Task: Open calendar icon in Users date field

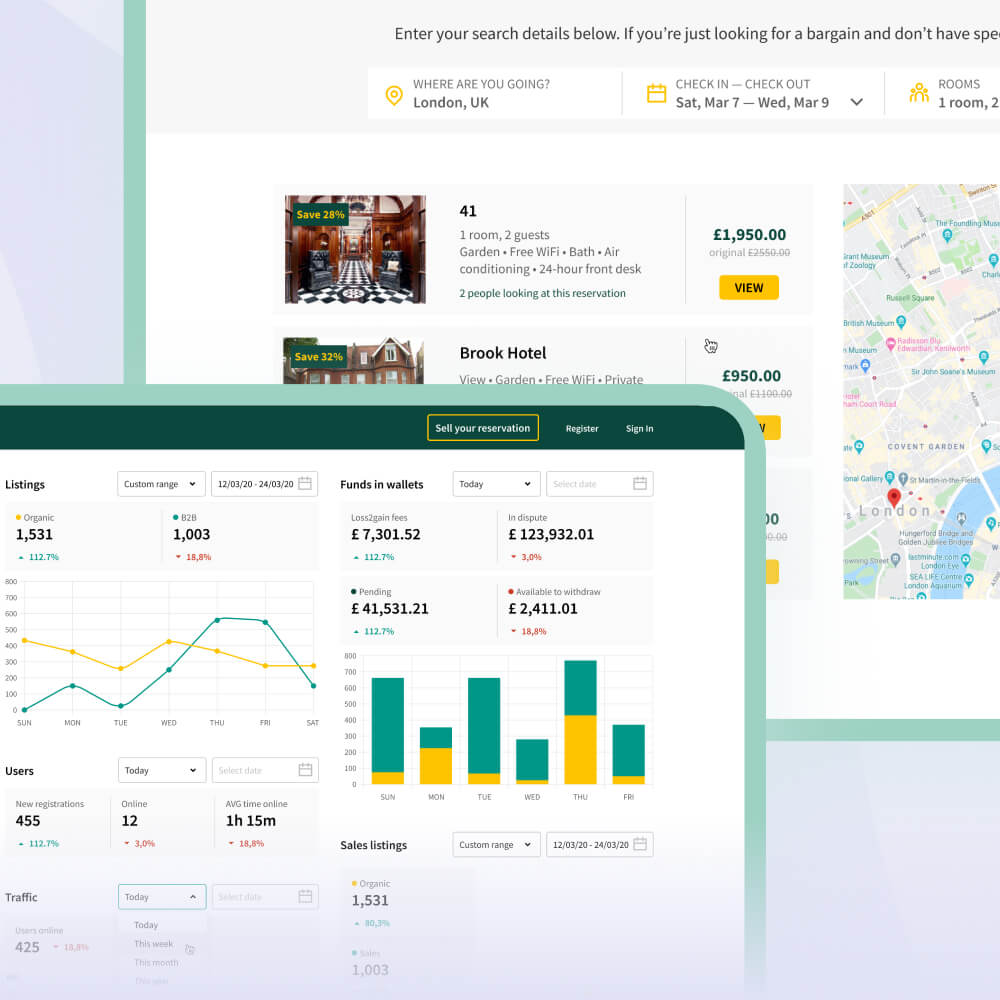Action: tap(305, 770)
